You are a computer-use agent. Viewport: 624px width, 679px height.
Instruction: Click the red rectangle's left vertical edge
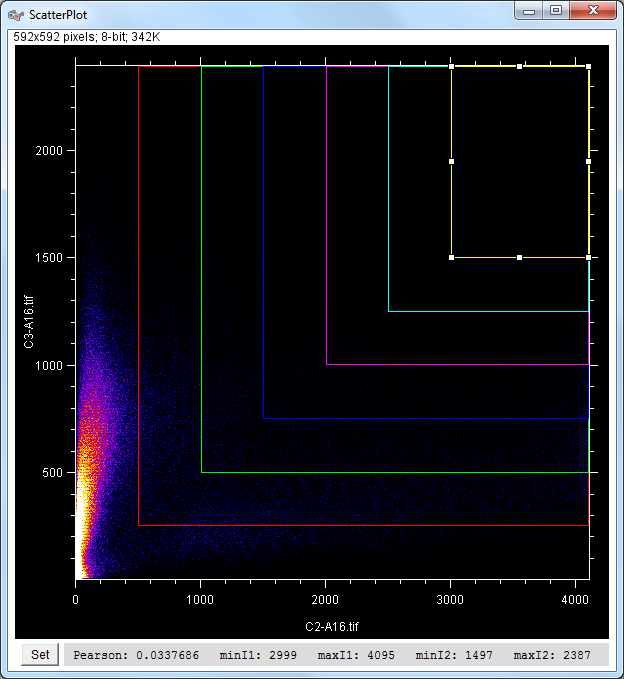tap(138, 300)
